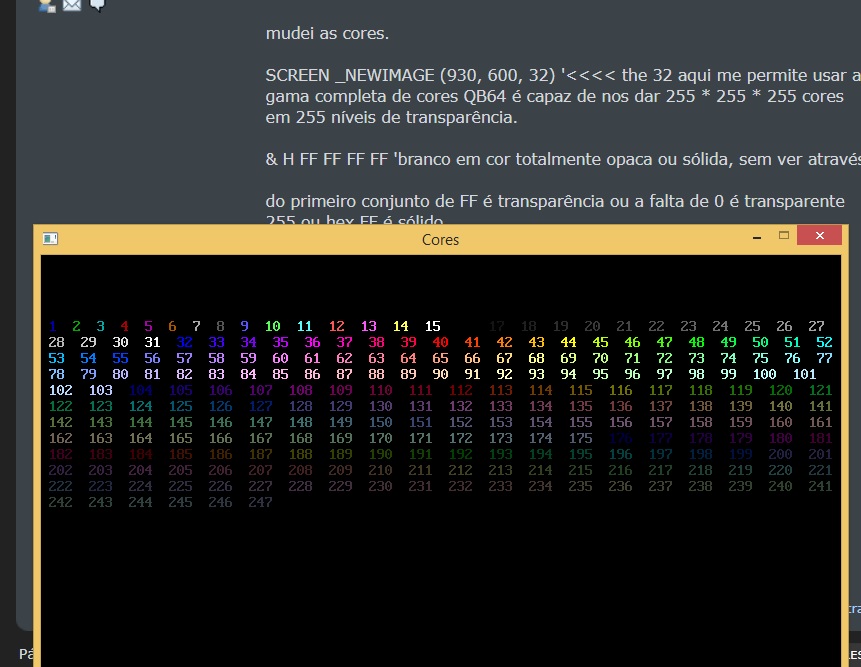Select the yellow color number 14
This screenshot has height=667, width=861.
[400, 326]
